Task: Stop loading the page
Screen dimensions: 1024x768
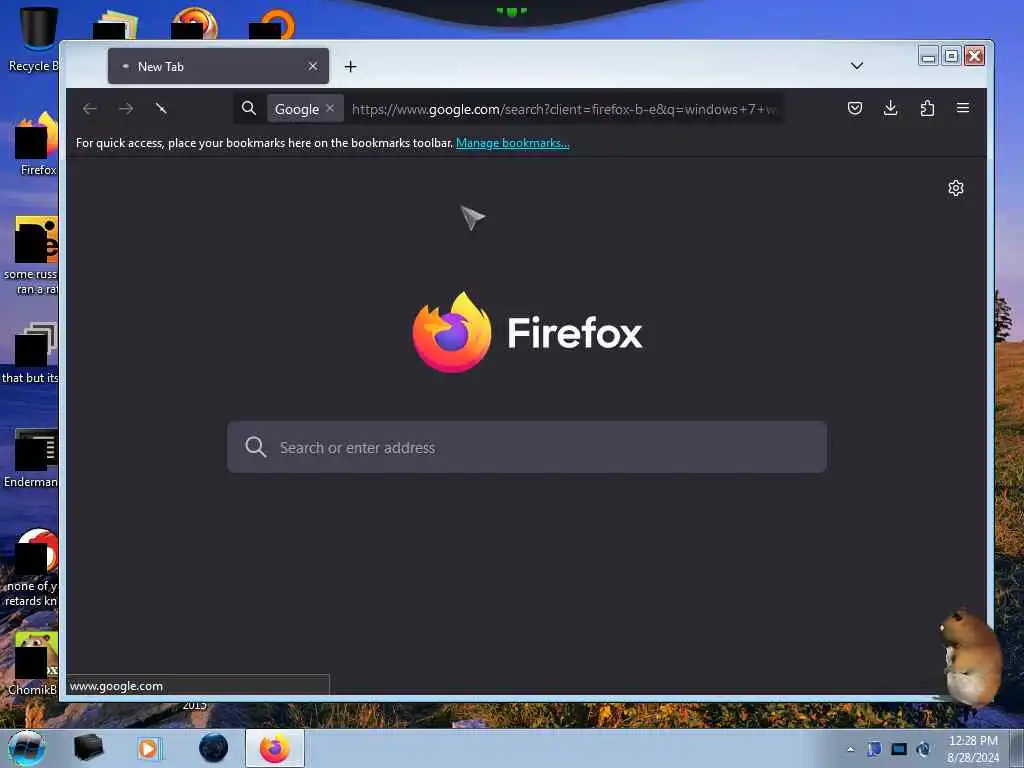Action: click(161, 108)
